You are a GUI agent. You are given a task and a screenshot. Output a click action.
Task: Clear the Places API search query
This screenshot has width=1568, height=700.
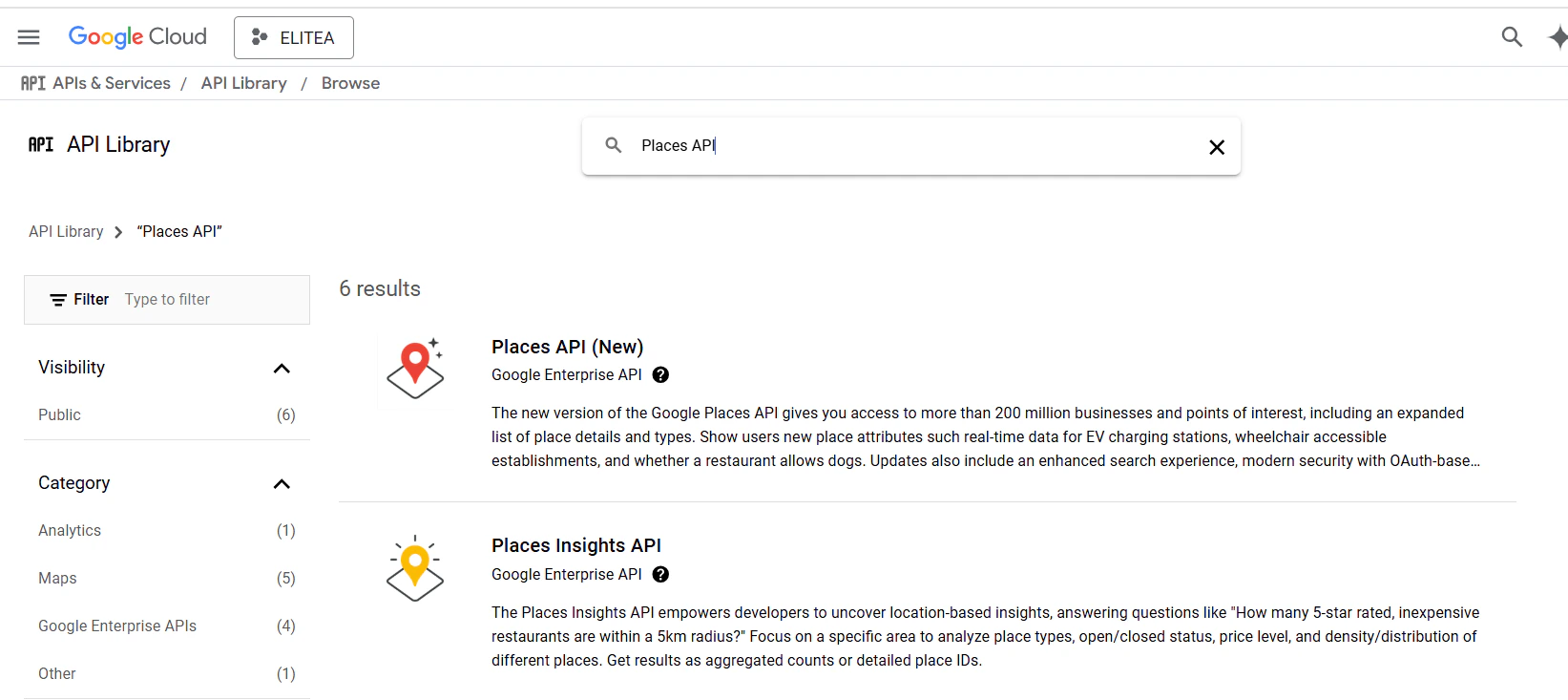(1216, 146)
